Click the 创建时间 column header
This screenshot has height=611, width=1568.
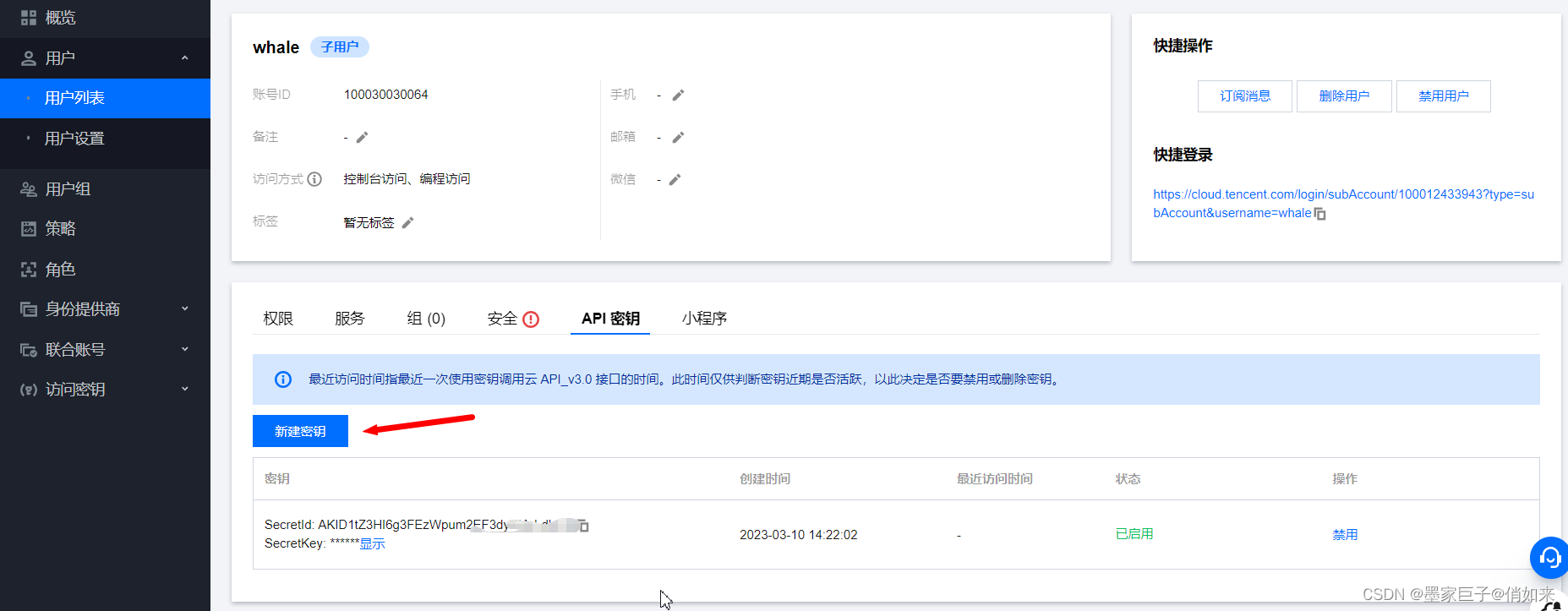pyautogui.click(x=765, y=479)
